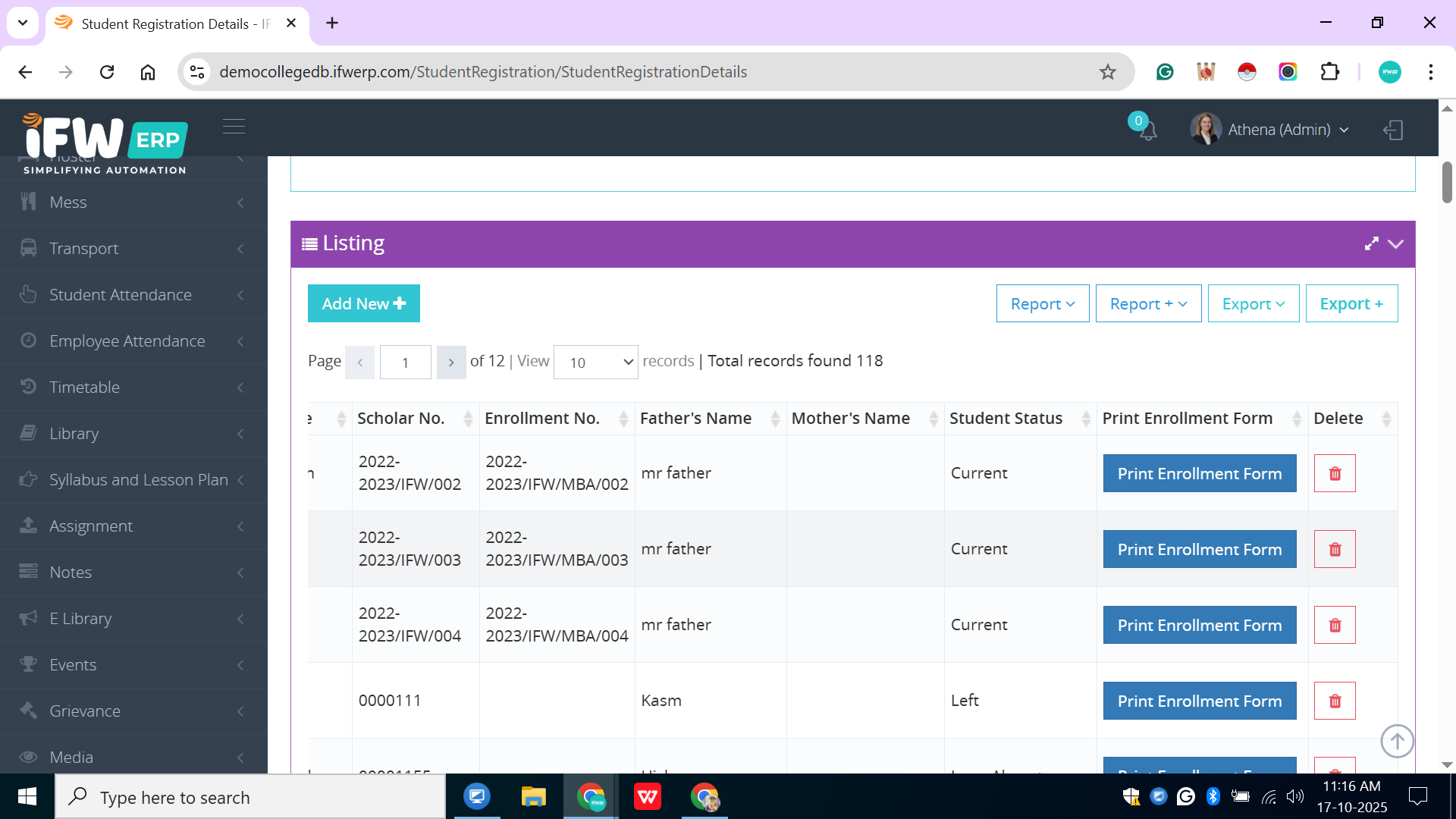Viewport: 1456px width, 819px height.
Task: Click the page number input field
Action: pos(405,362)
